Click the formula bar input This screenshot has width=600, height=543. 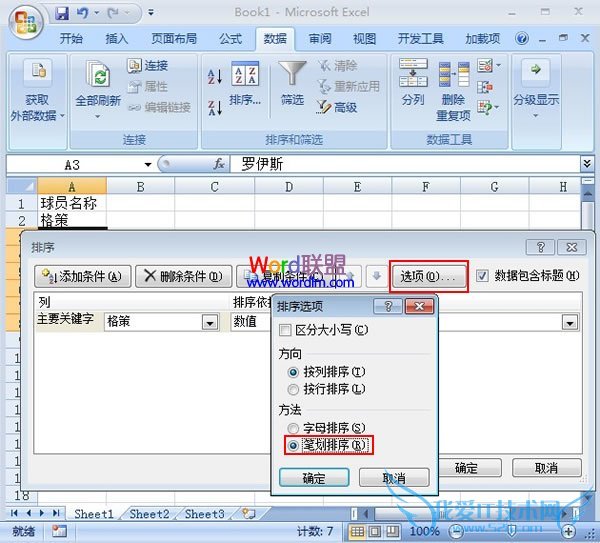tap(406, 164)
